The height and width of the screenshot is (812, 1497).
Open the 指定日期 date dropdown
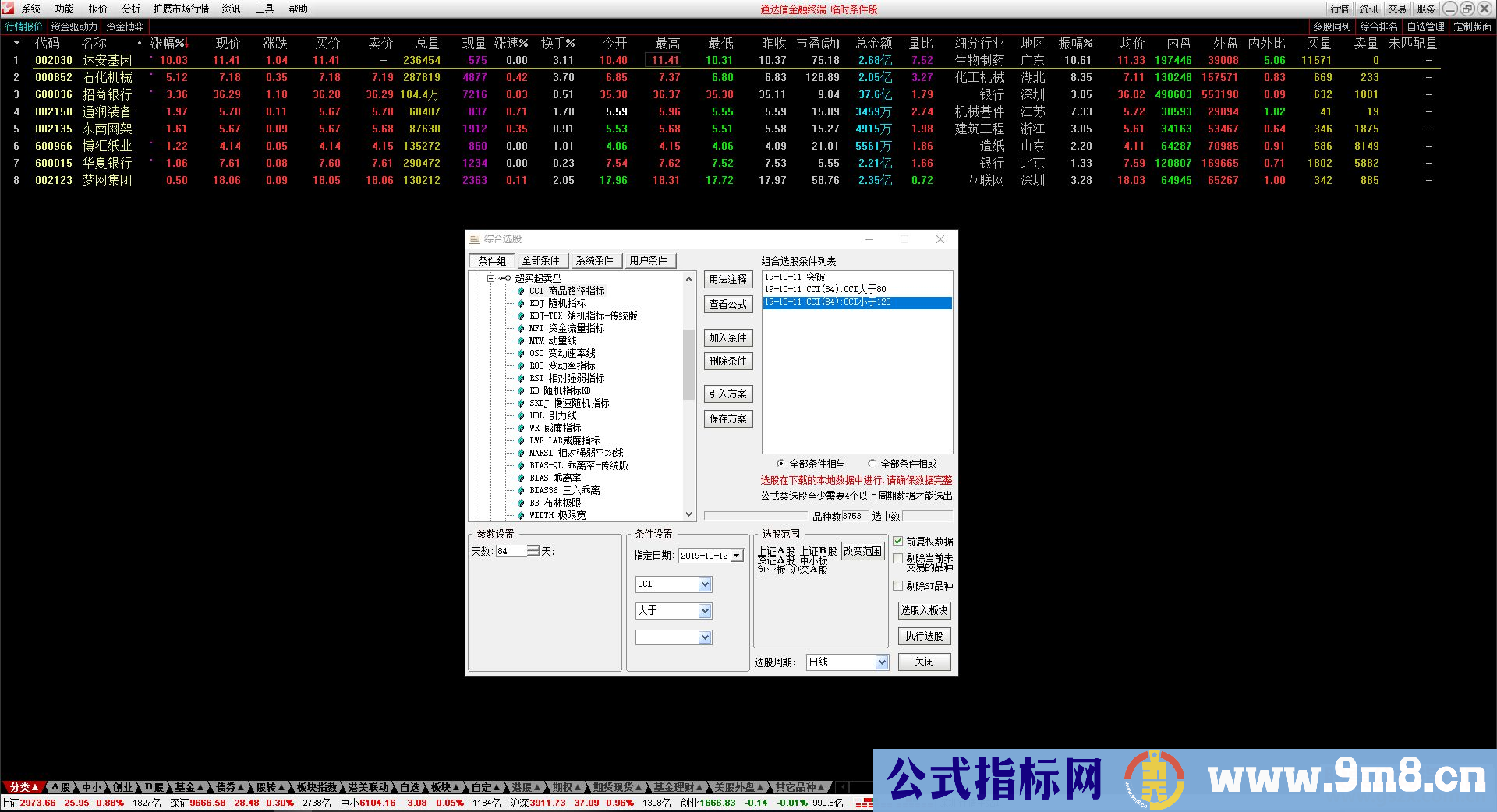(737, 556)
